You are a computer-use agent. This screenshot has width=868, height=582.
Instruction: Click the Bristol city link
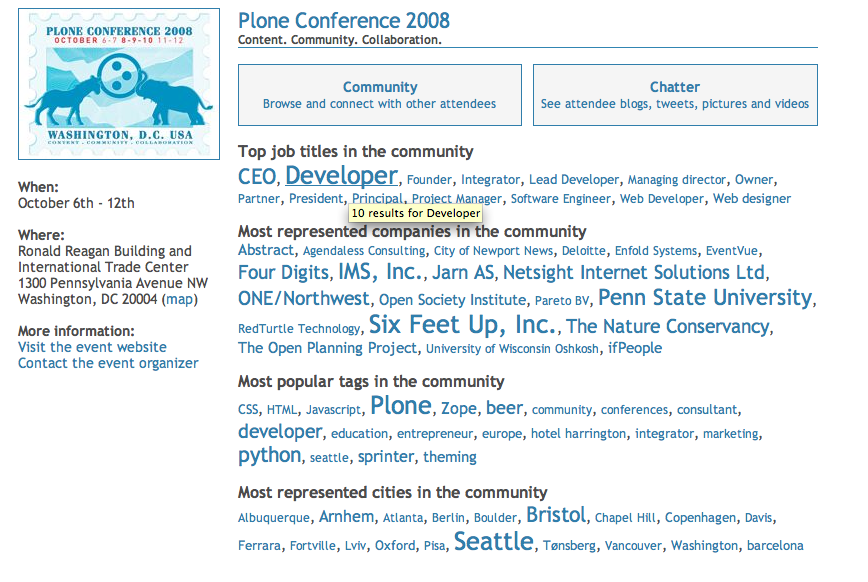[555, 515]
